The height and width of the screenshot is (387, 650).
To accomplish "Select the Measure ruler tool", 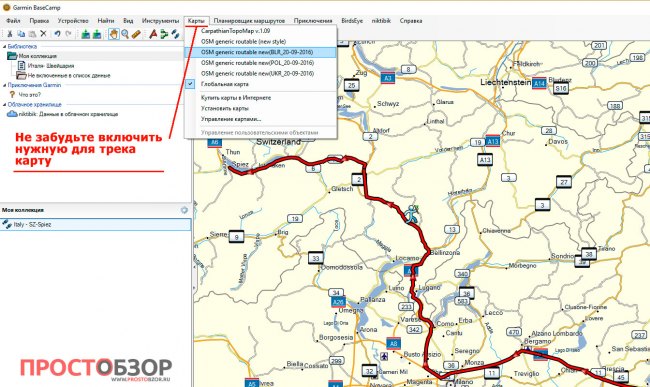I will click(136, 34).
